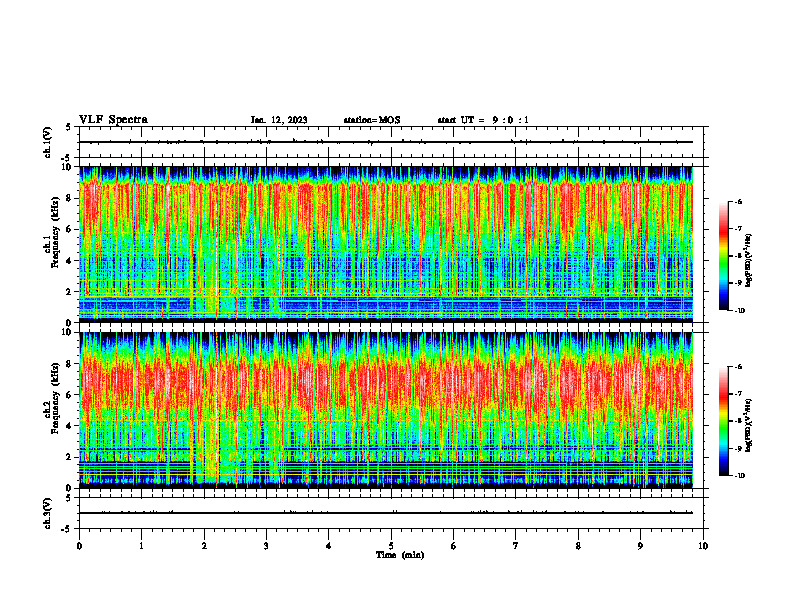Click the "6" kHz tick on ch.2 frequency axis
The width and height of the screenshot is (792, 612).
pyautogui.click(x=69, y=395)
